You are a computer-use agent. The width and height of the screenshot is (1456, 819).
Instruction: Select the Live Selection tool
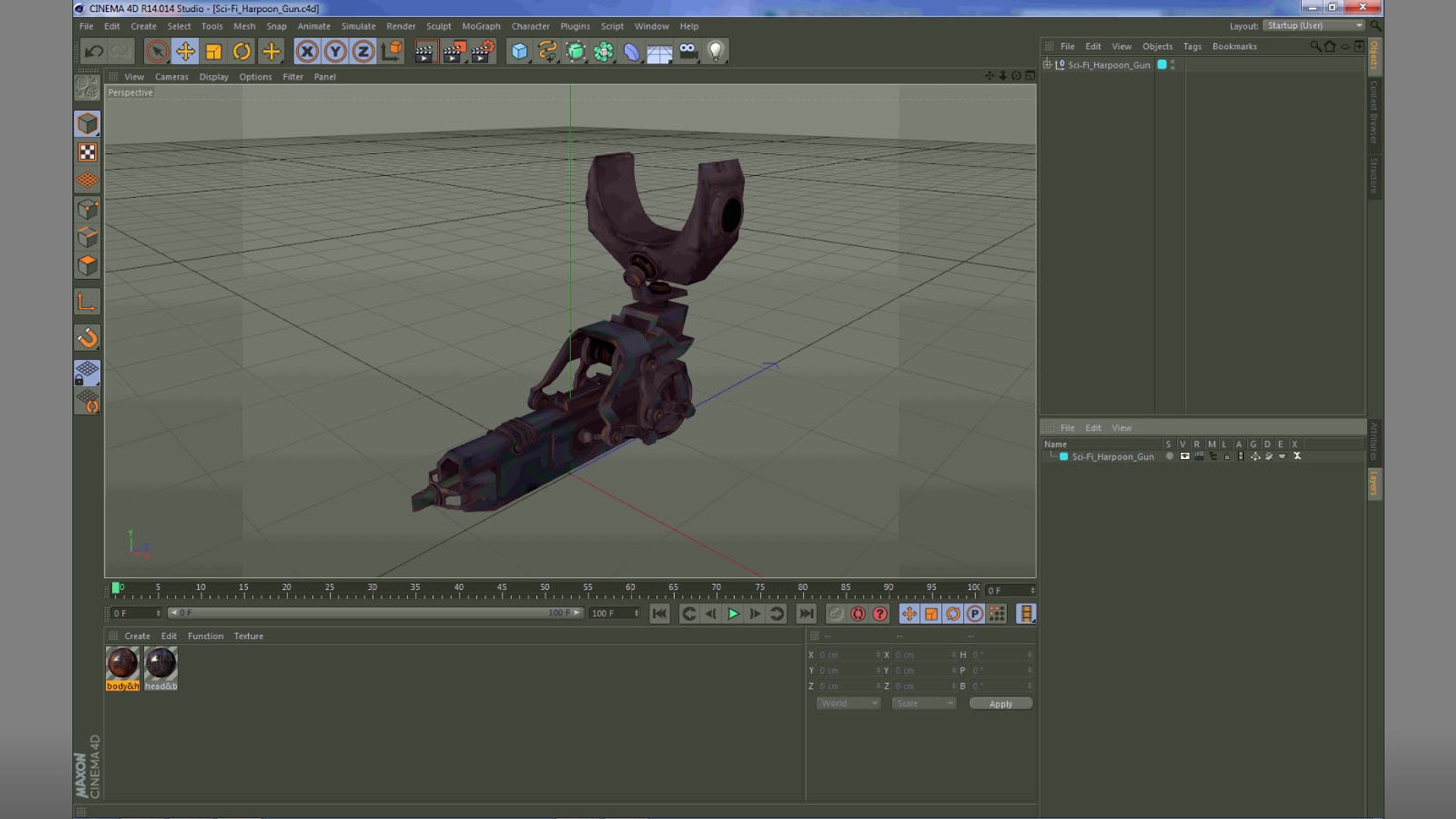pos(157,52)
